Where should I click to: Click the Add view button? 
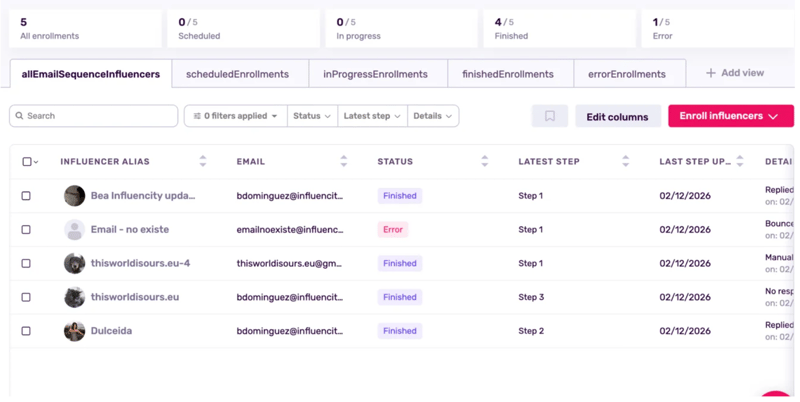point(735,73)
